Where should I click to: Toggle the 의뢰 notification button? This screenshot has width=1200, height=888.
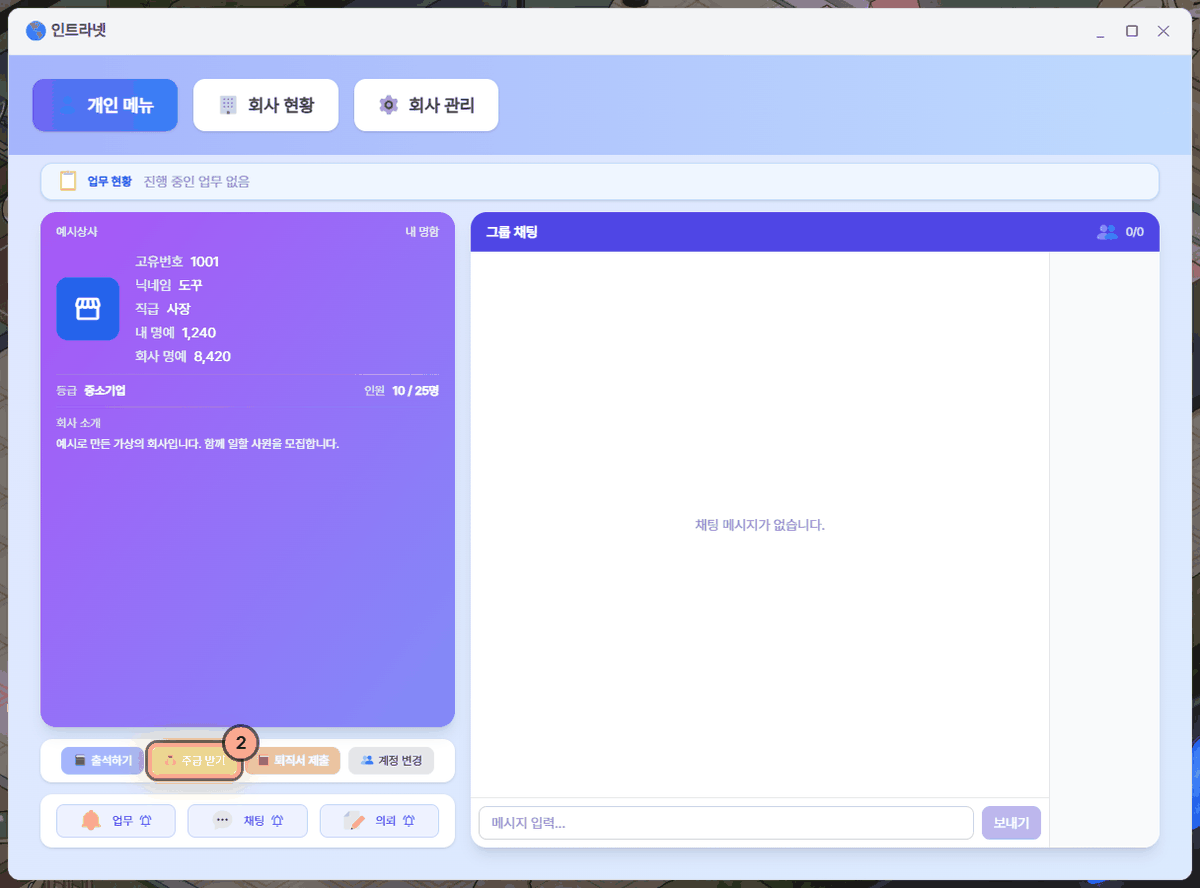379,821
